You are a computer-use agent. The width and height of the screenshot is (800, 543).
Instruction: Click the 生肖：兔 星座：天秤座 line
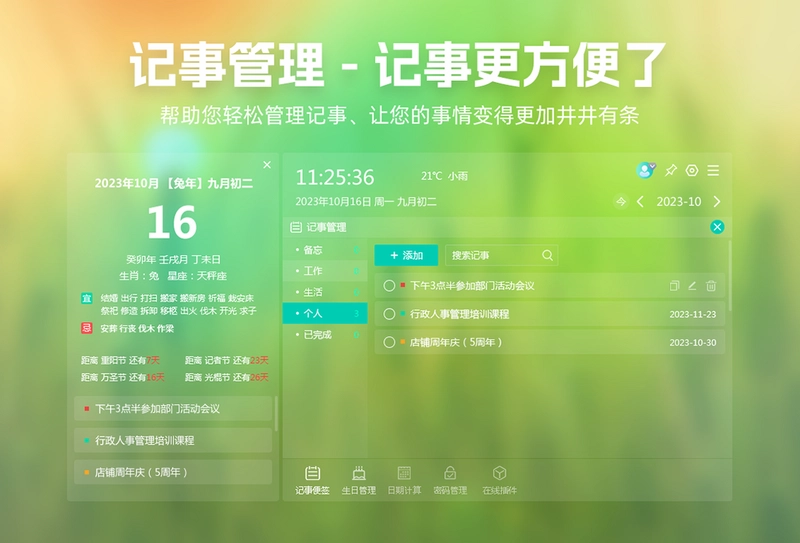click(173, 276)
